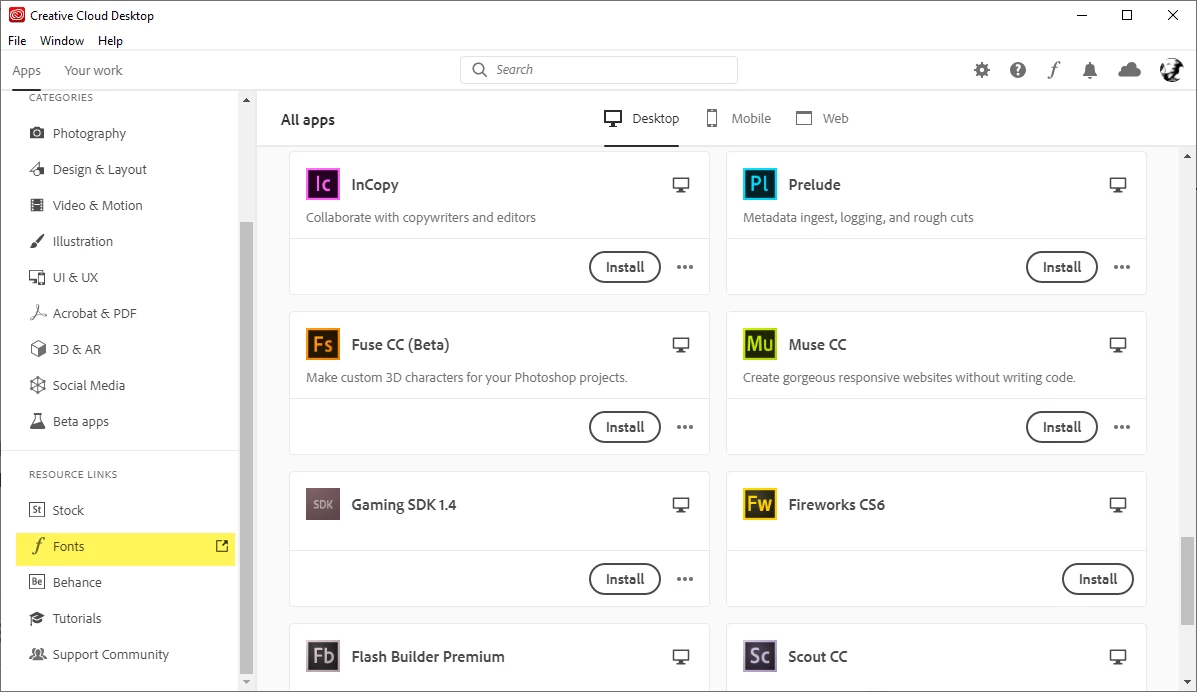This screenshot has width=1197, height=692.
Task: Switch to Mobile apps tab
Action: [x=738, y=118]
